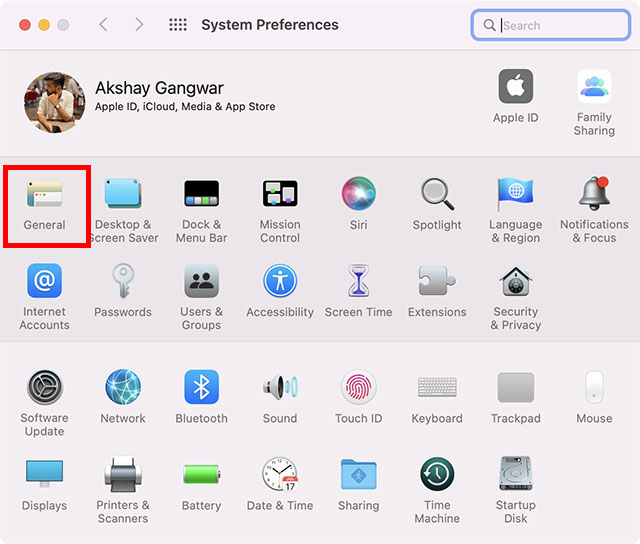Close the System Preferences window

click(x=25, y=25)
